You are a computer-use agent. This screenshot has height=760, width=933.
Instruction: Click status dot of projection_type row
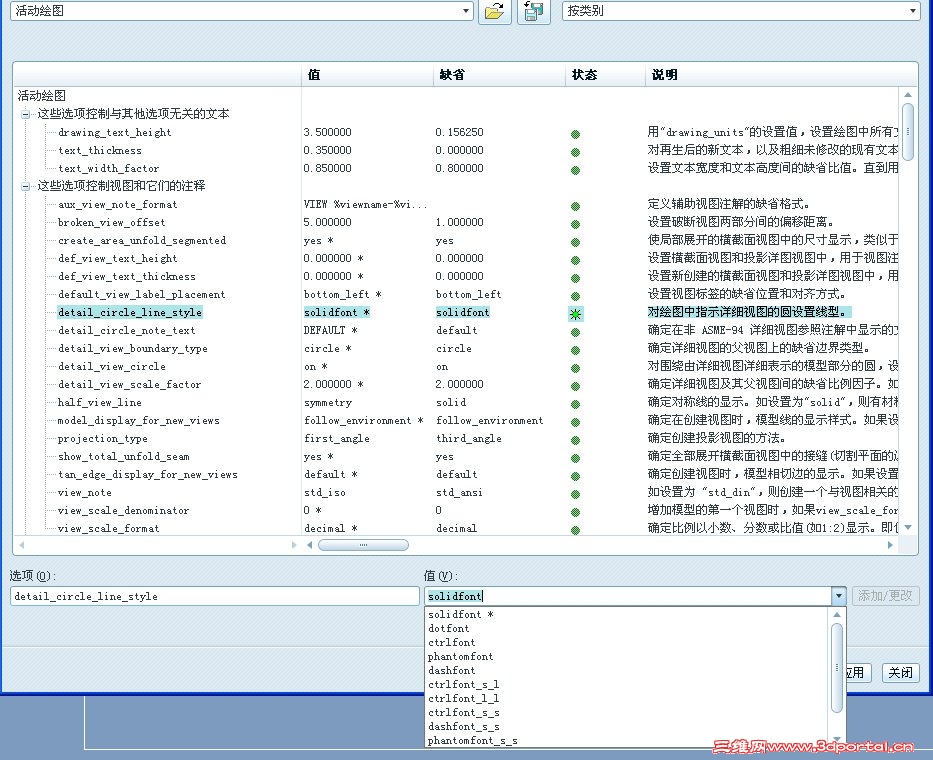575,440
